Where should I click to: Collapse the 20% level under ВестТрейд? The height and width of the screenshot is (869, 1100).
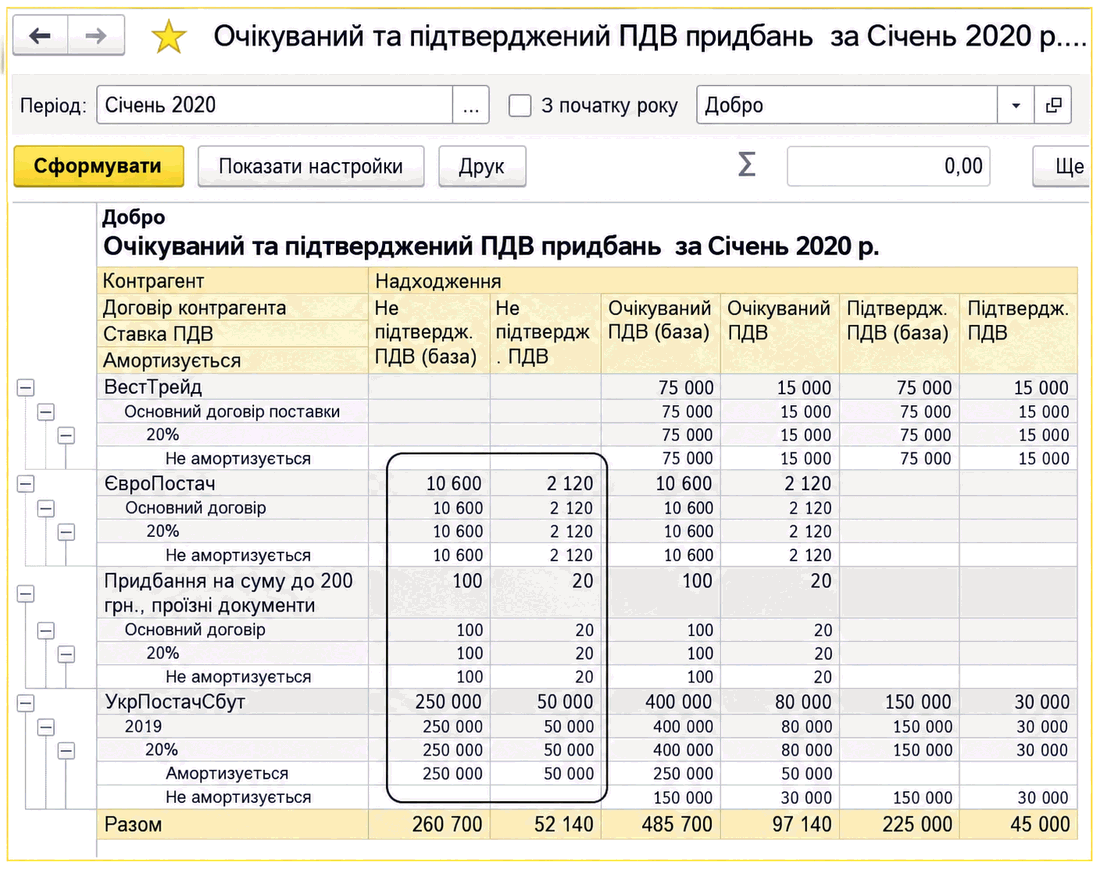click(x=66, y=436)
